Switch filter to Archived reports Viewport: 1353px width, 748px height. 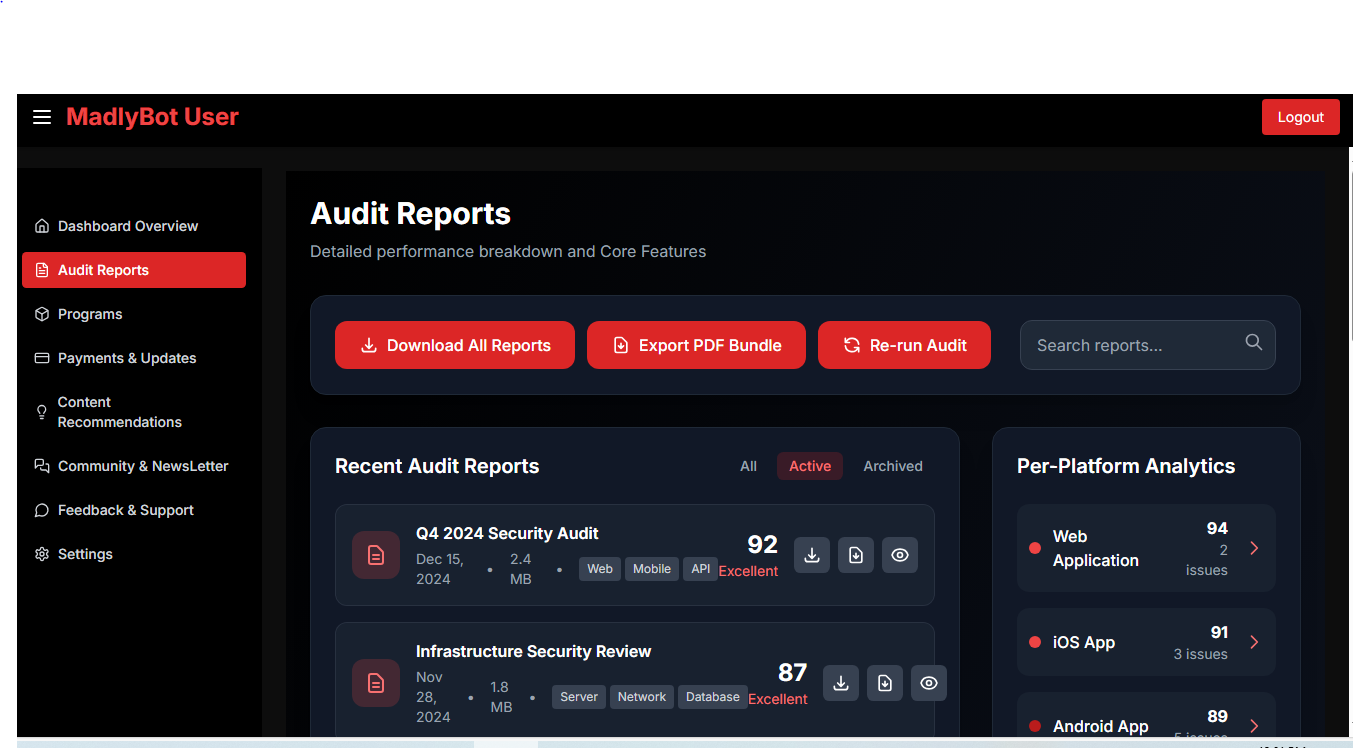point(892,466)
